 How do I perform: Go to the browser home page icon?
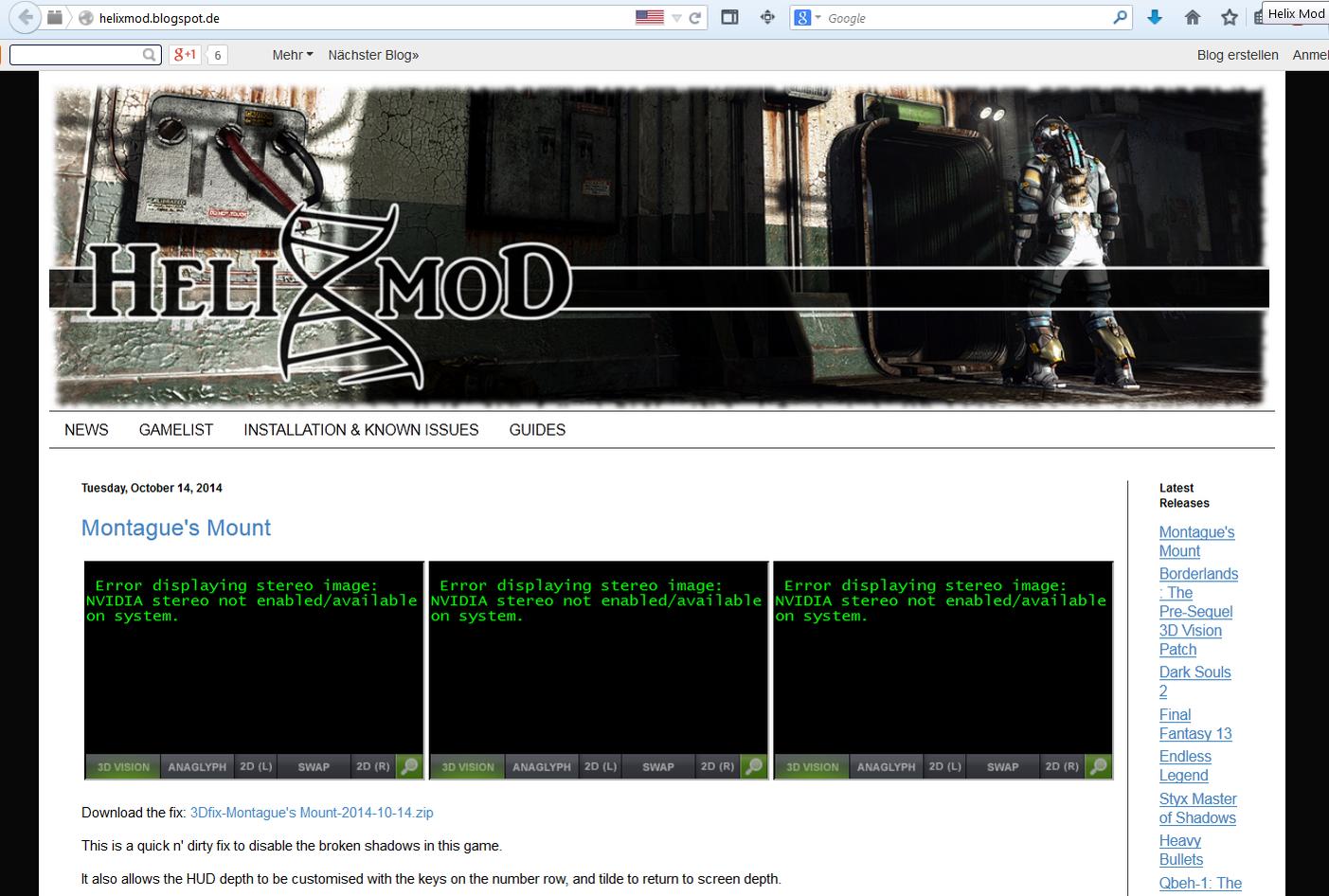[1193, 17]
